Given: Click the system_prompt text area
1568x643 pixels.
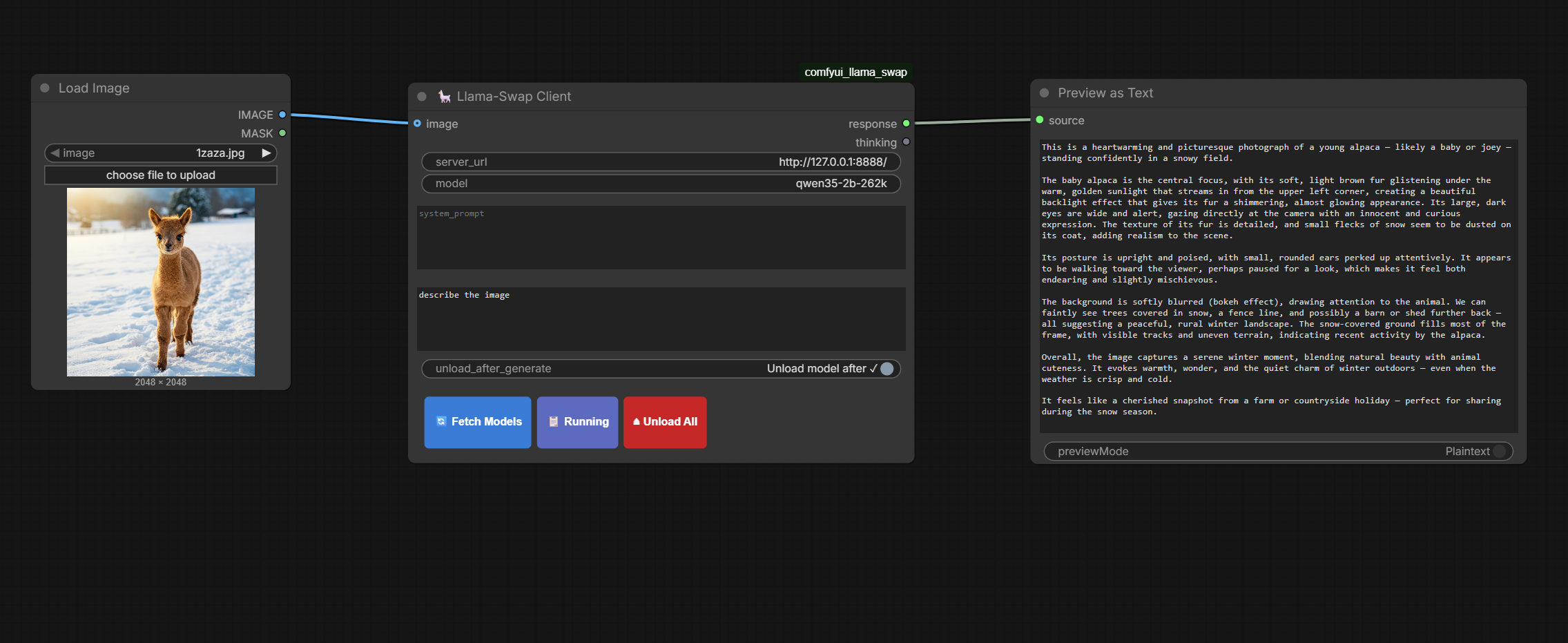Looking at the screenshot, I should (661, 238).
